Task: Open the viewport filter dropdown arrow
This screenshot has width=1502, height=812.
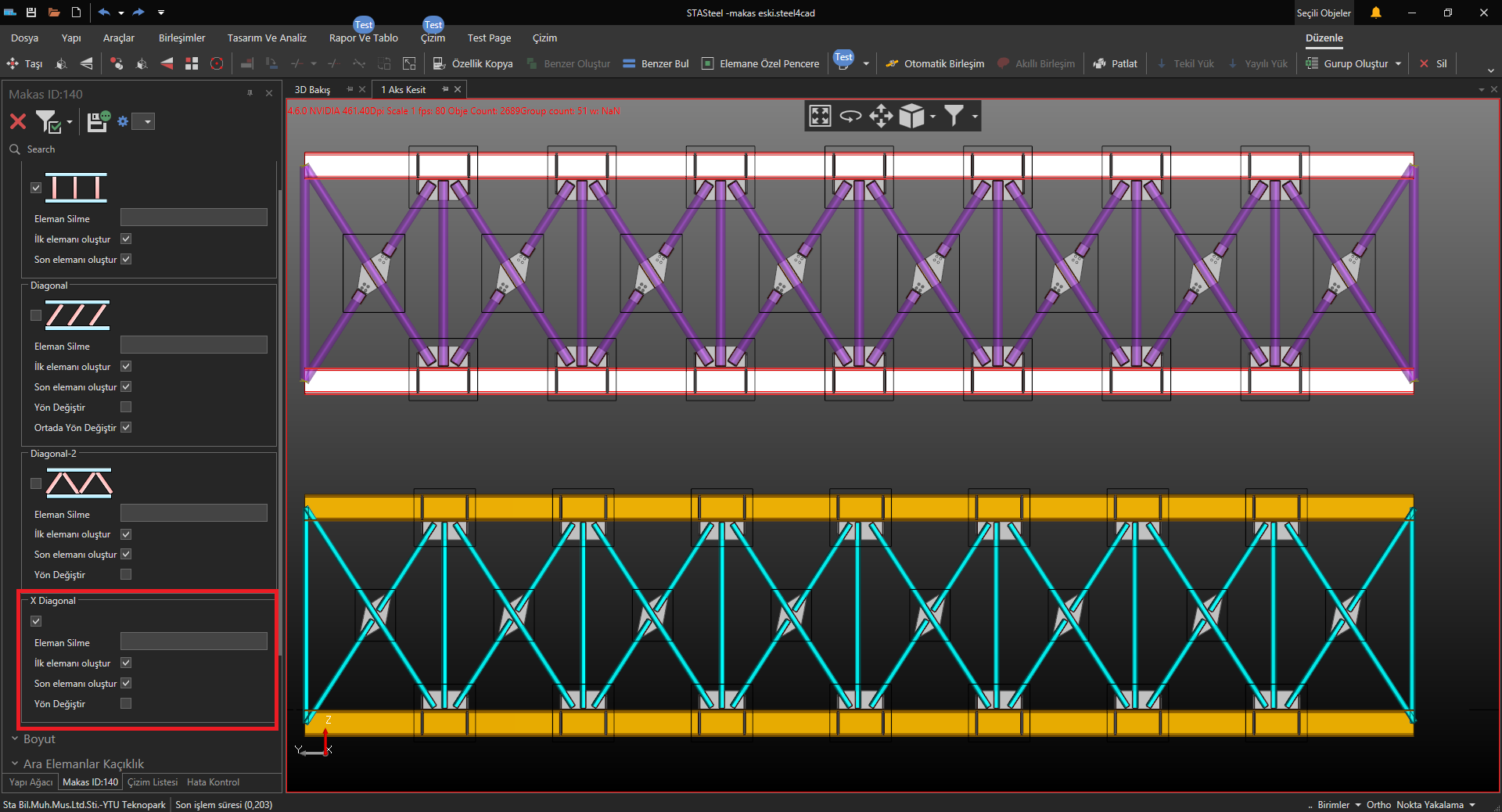Action: (x=975, y=117)
